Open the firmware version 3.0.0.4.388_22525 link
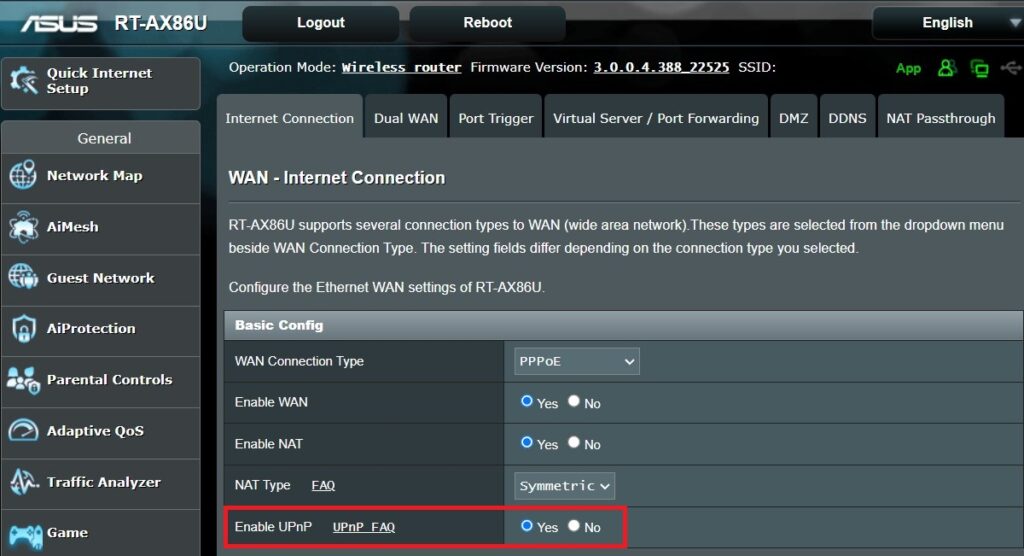The image size is (1024, 556). click(661, 67)
